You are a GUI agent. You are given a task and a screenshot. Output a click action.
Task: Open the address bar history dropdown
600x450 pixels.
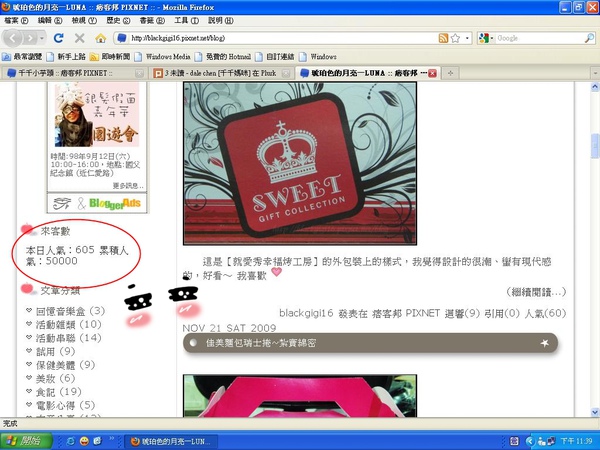467,38
